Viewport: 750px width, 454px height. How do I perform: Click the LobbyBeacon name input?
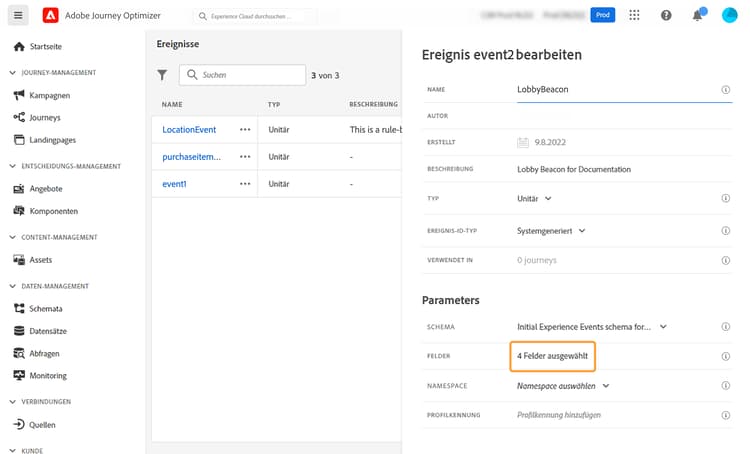click(x=610, y=90)
